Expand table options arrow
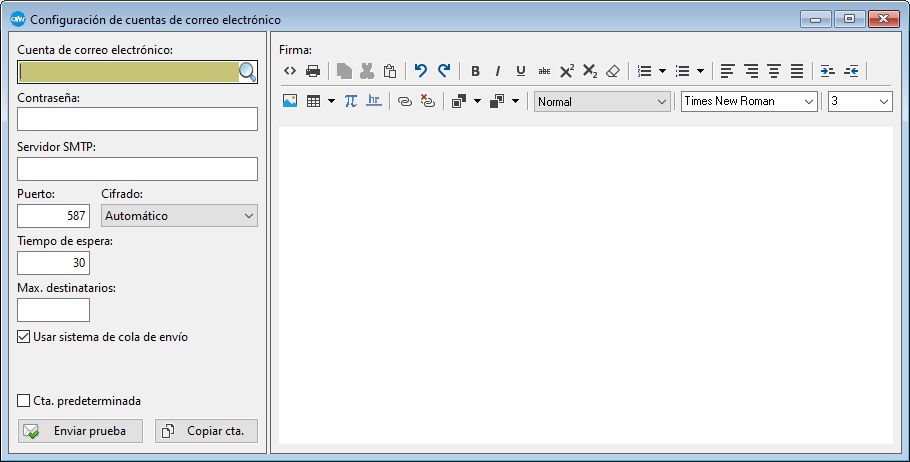This screenshot has height=462, width=910. point(331,101)
